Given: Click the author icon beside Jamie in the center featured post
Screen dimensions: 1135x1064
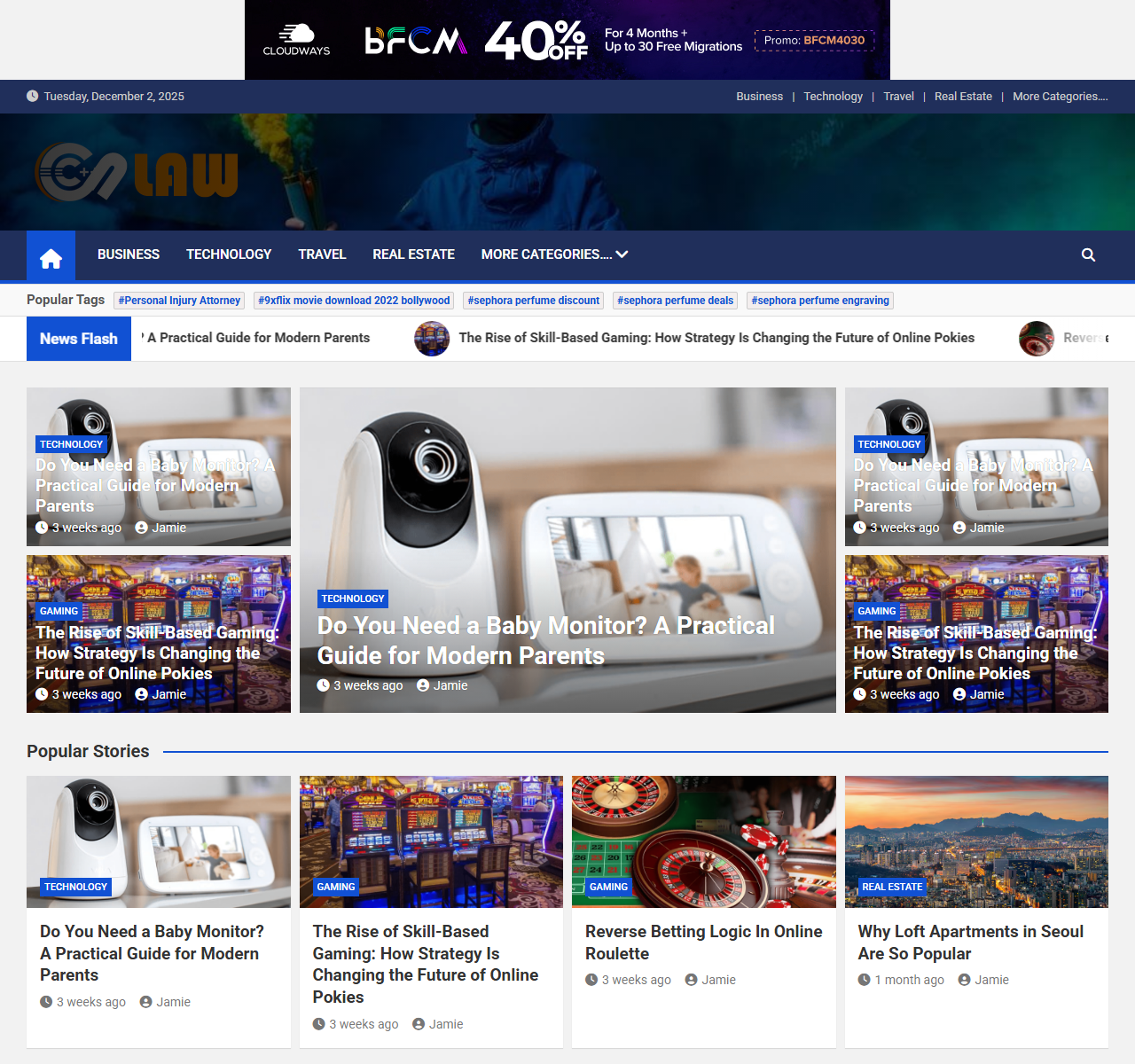Looking at the screenshot, I should pyautogui.click(x=423, y=685).
